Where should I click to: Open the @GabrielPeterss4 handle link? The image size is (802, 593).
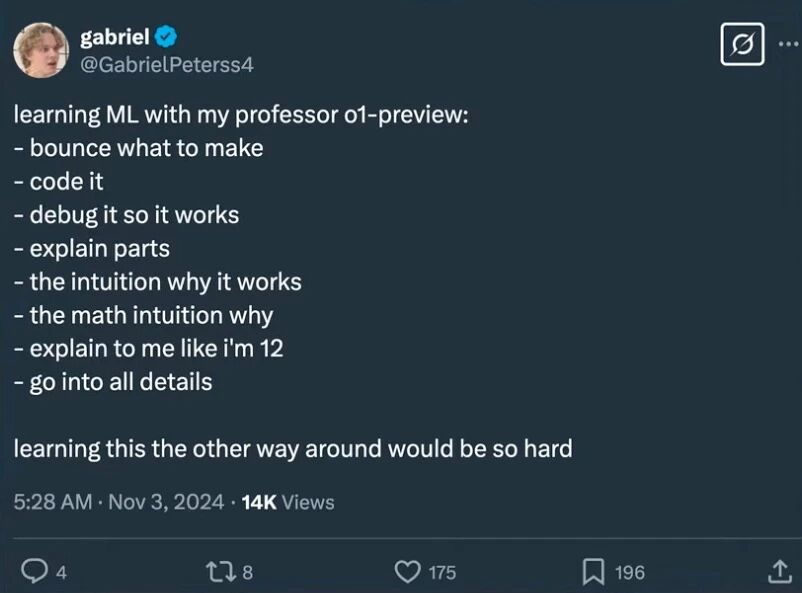(167, 64)
